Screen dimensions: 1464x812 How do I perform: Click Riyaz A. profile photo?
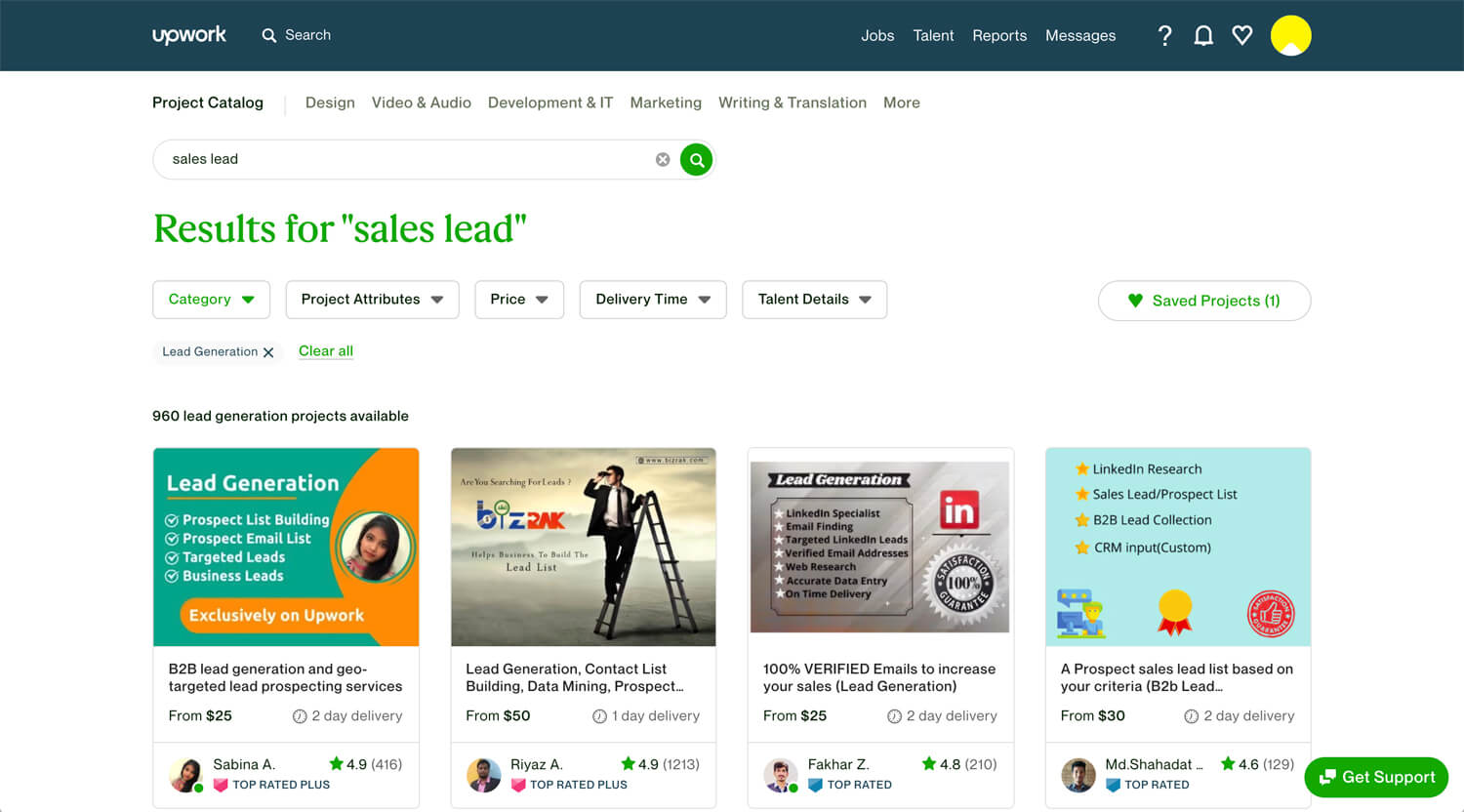[x=483, y=774]
